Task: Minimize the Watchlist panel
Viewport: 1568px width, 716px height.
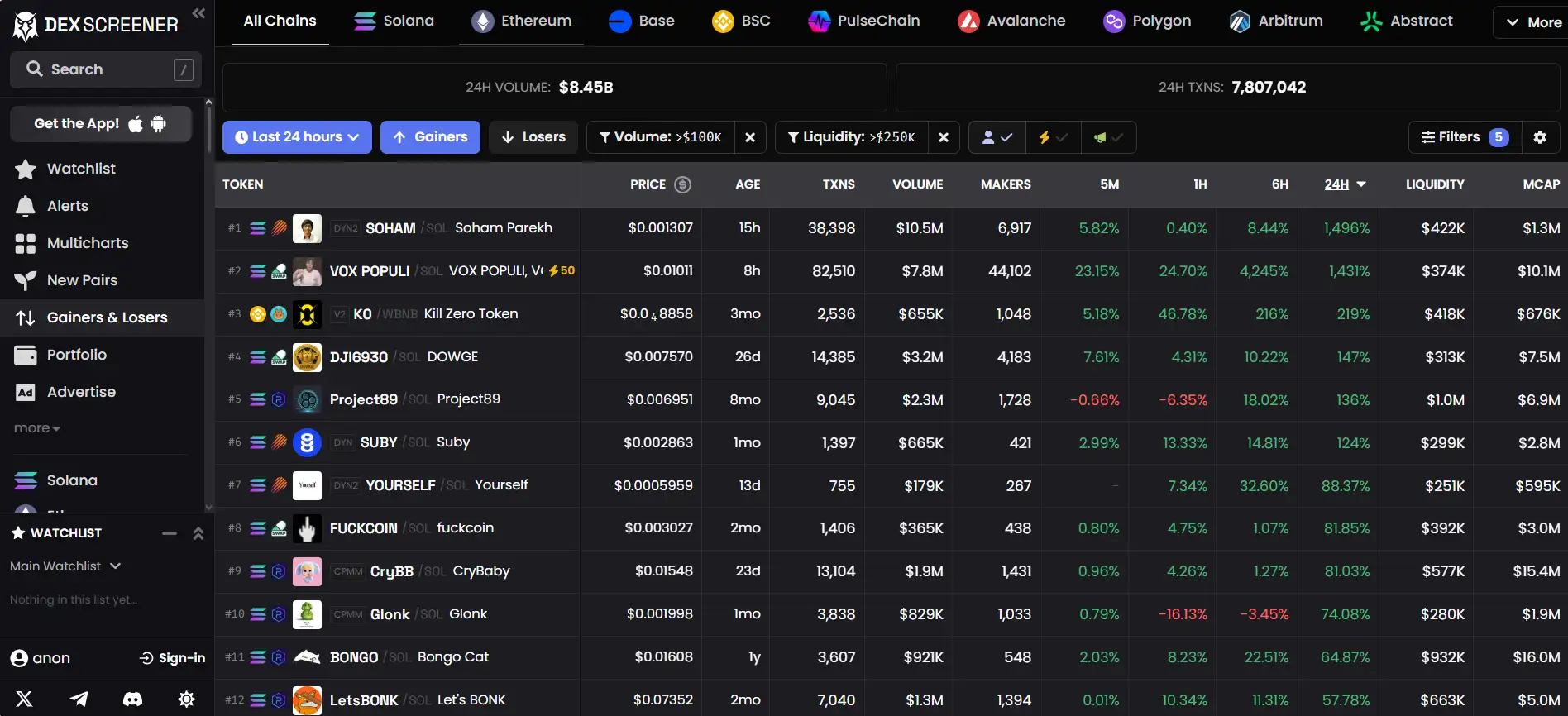Action: [x=170, y=533]
